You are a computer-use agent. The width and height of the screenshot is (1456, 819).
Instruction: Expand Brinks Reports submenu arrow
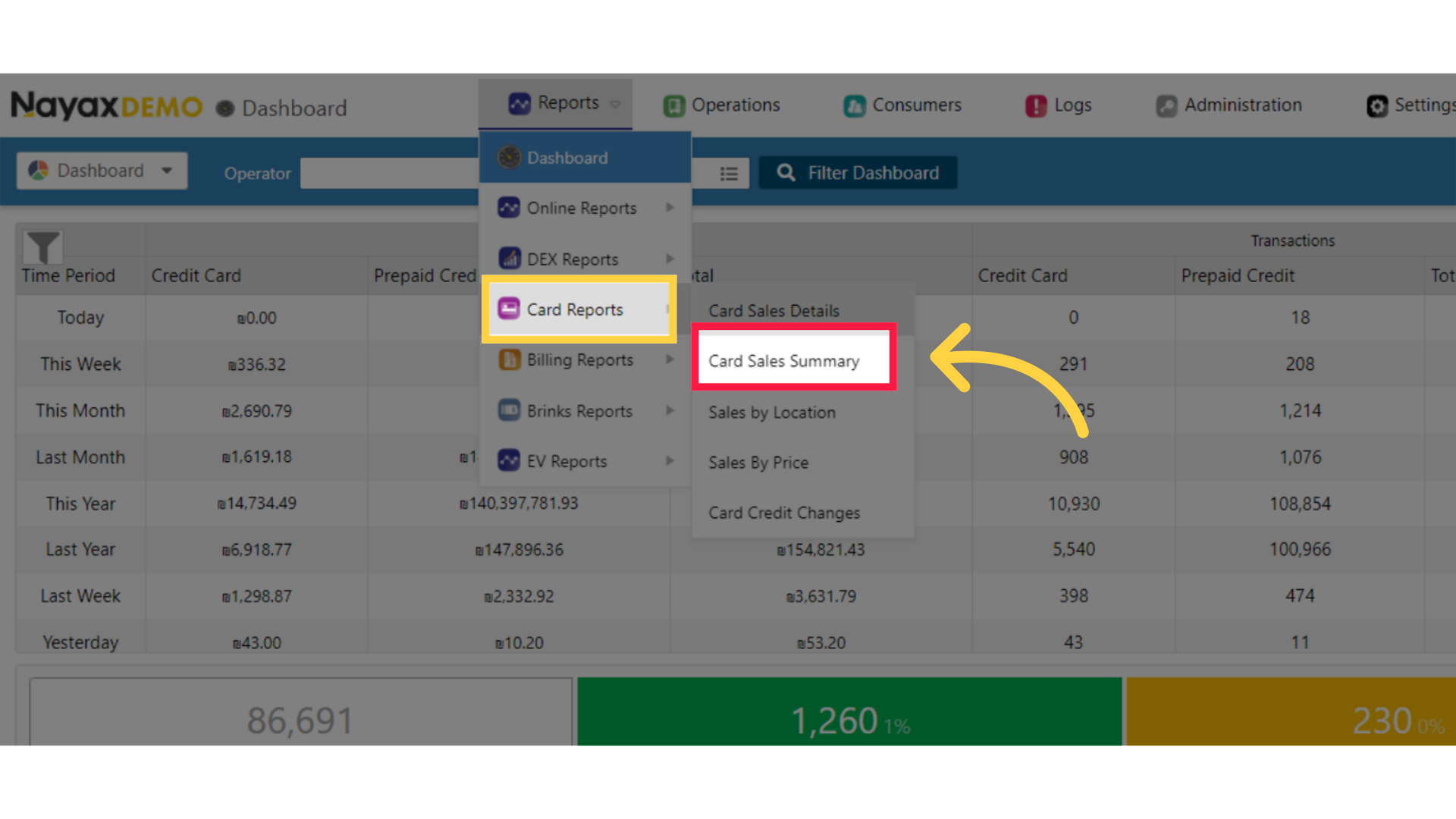tap(670, 410)
